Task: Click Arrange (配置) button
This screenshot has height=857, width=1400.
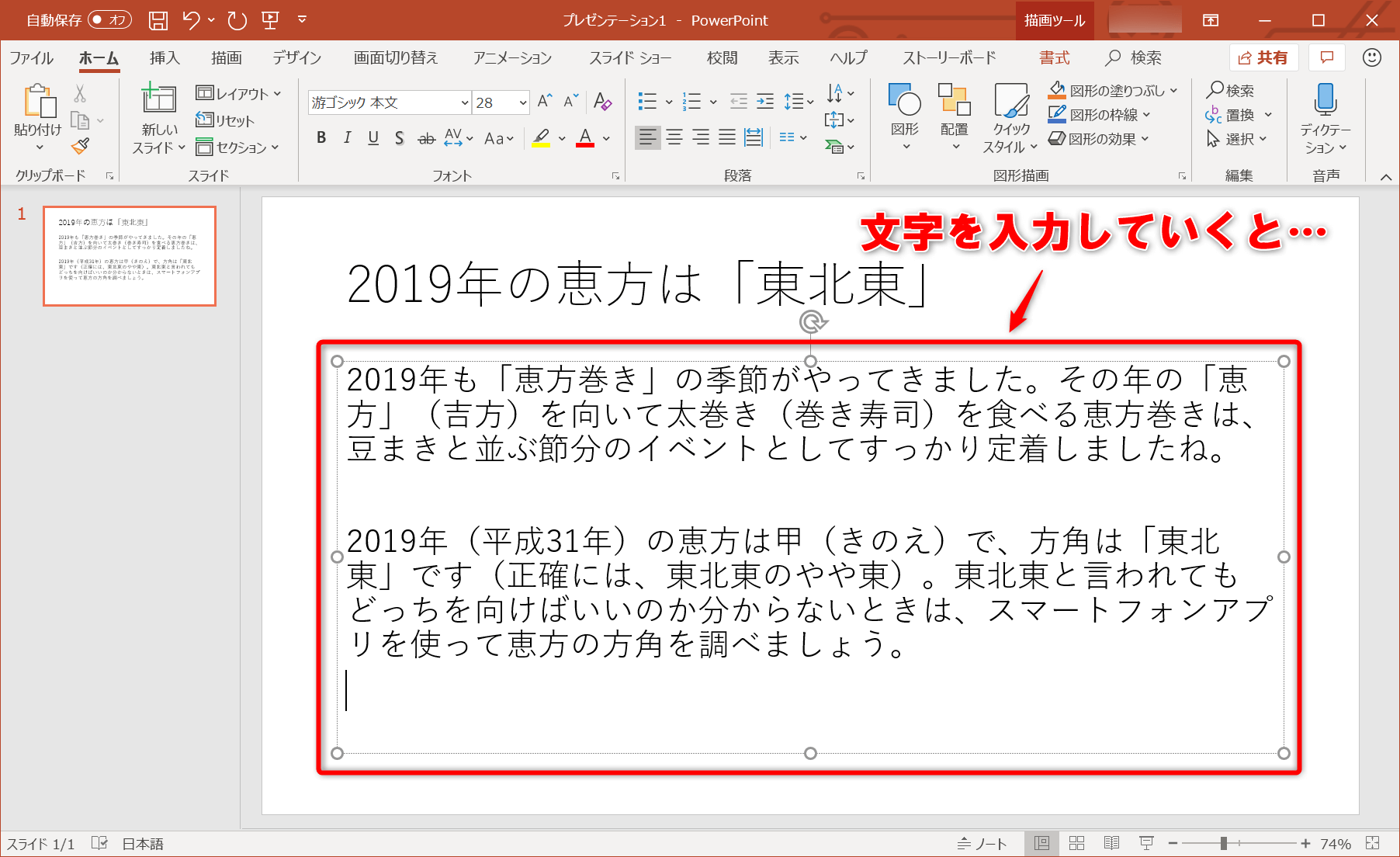Action: (x=955, y=115)
